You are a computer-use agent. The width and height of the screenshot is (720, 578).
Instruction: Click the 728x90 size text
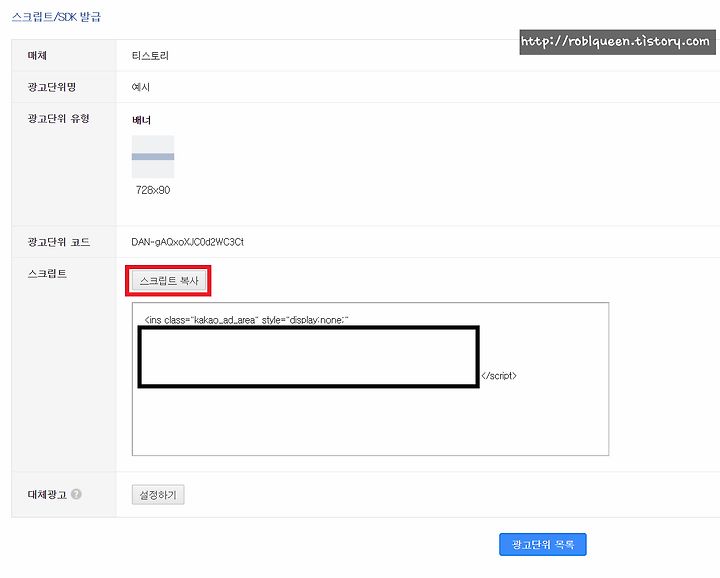point(153,190)
